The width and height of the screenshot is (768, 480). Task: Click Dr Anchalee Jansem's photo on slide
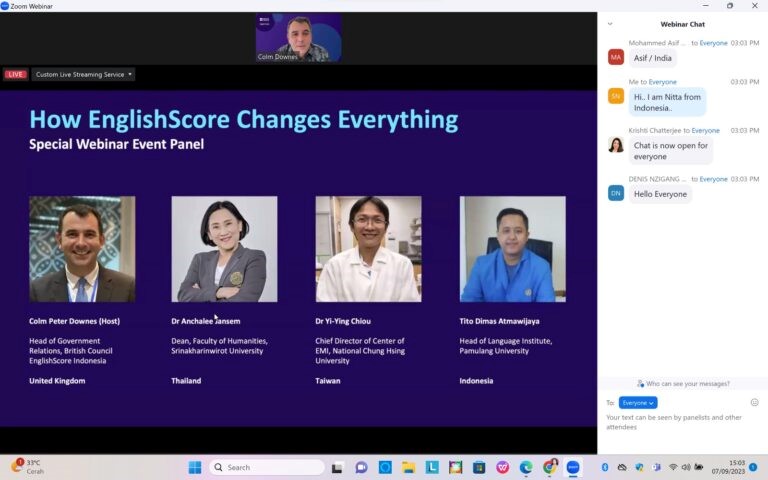tap(224, 249)
